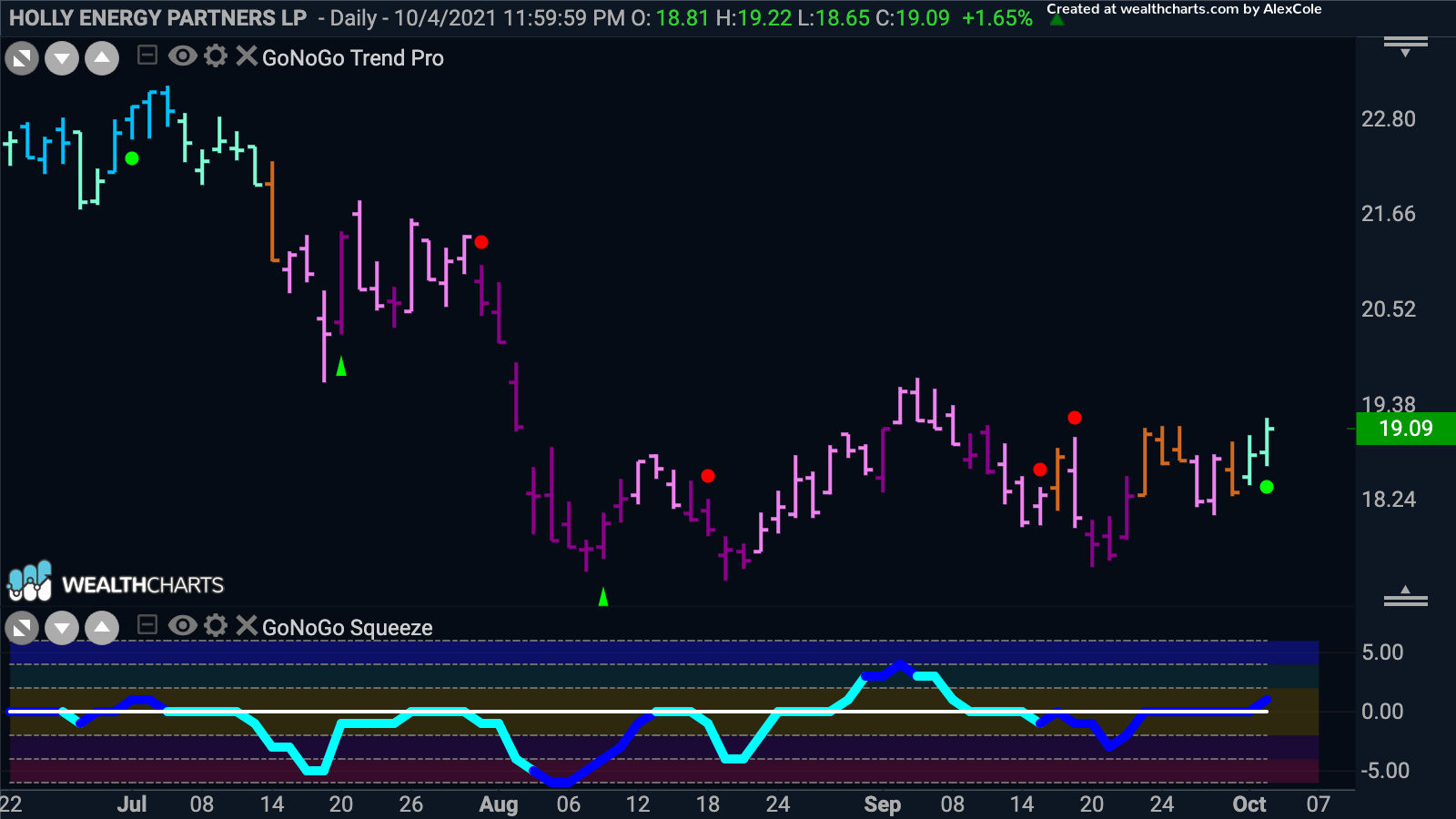This screenshot has height=819, width=1456.
Task: Click the GoNoGo Trend Pro label
Action: (353, 58)
